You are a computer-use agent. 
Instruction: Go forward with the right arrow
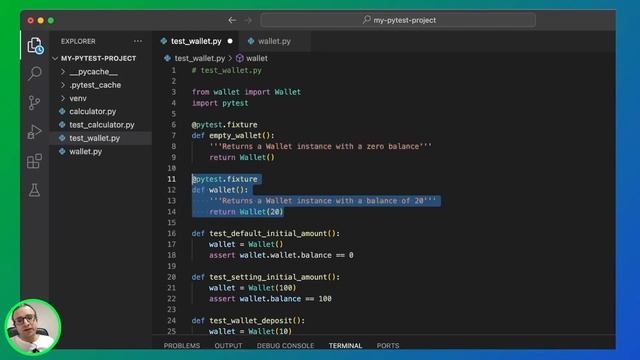(248, 20)
